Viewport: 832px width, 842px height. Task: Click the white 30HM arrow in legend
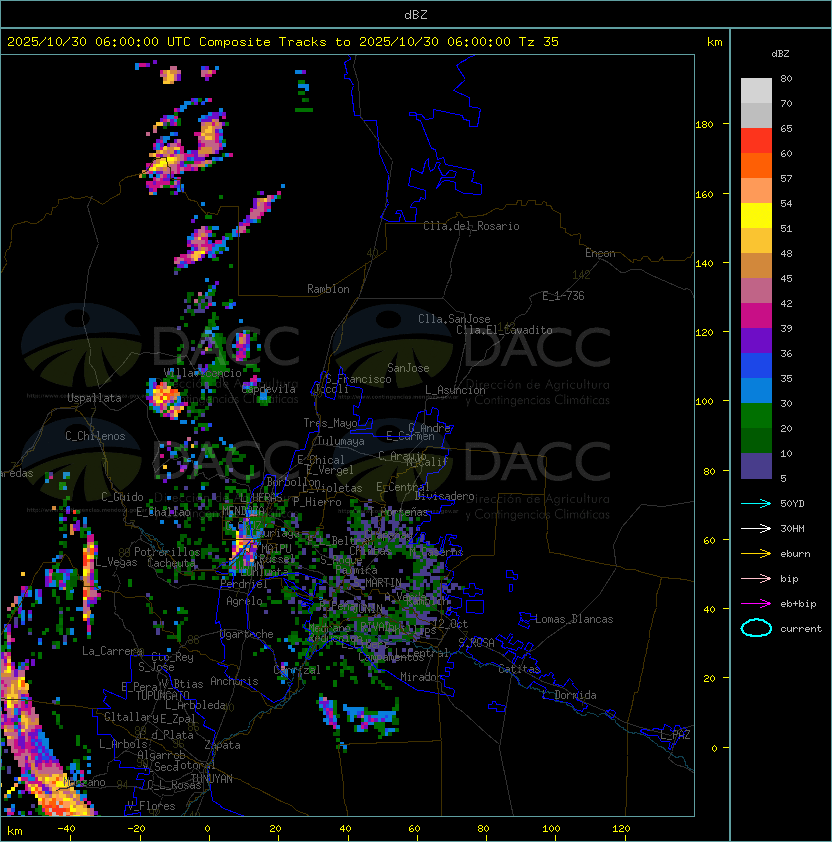(x=756, y=528)
